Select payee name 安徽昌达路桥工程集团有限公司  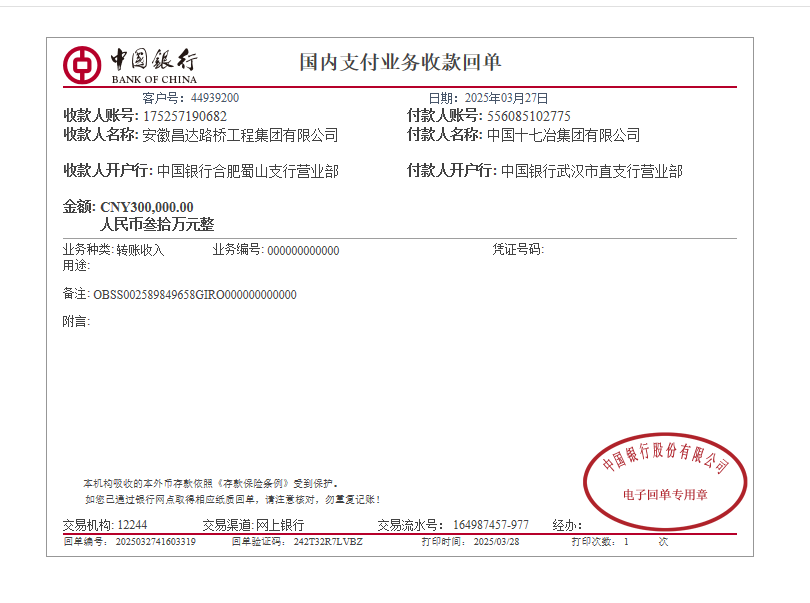click(x=240, y=135)
